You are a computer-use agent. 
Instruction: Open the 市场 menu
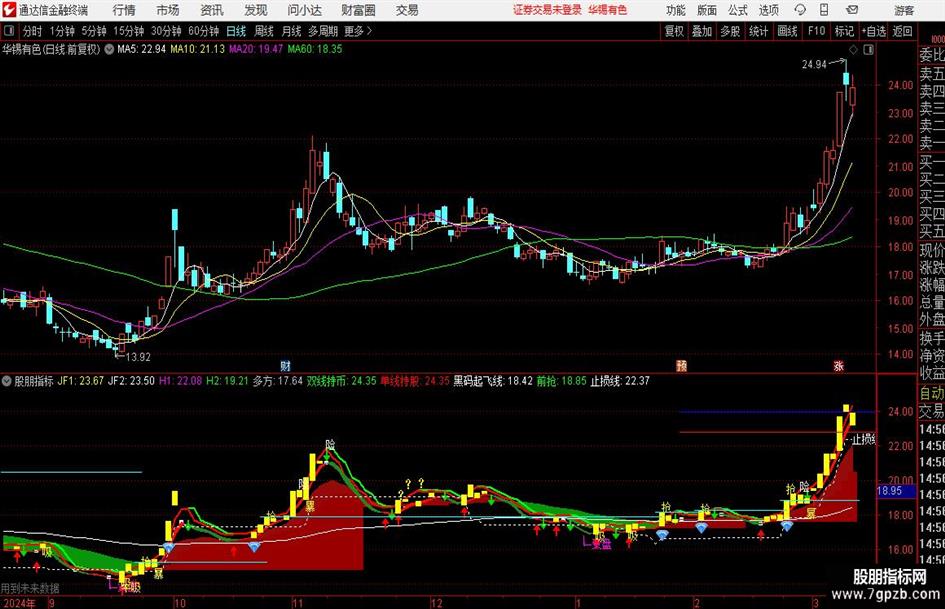pyautogui.click(x=168, y=10)
